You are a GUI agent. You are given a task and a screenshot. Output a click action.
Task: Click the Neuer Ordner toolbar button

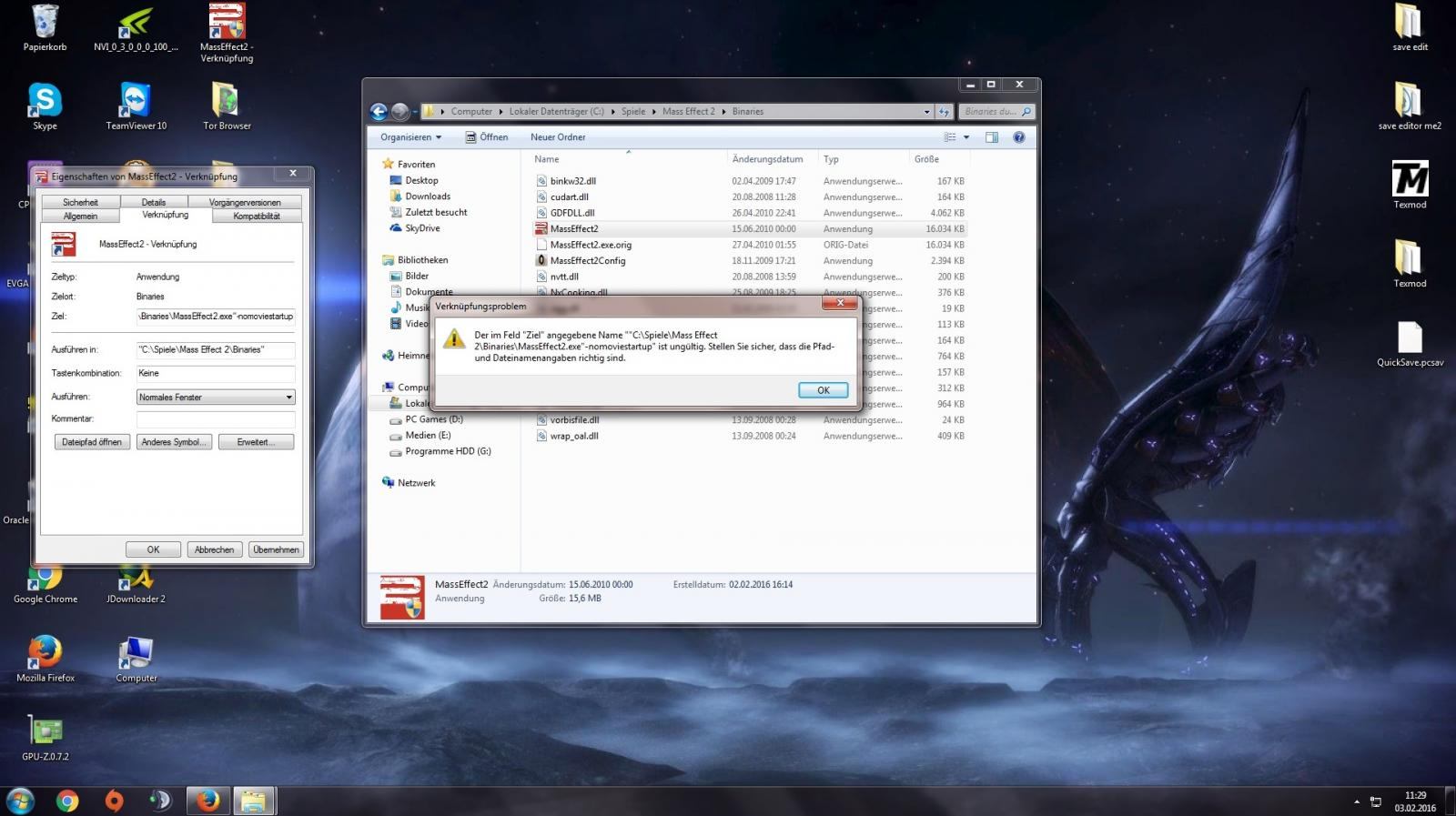(558, 137)
